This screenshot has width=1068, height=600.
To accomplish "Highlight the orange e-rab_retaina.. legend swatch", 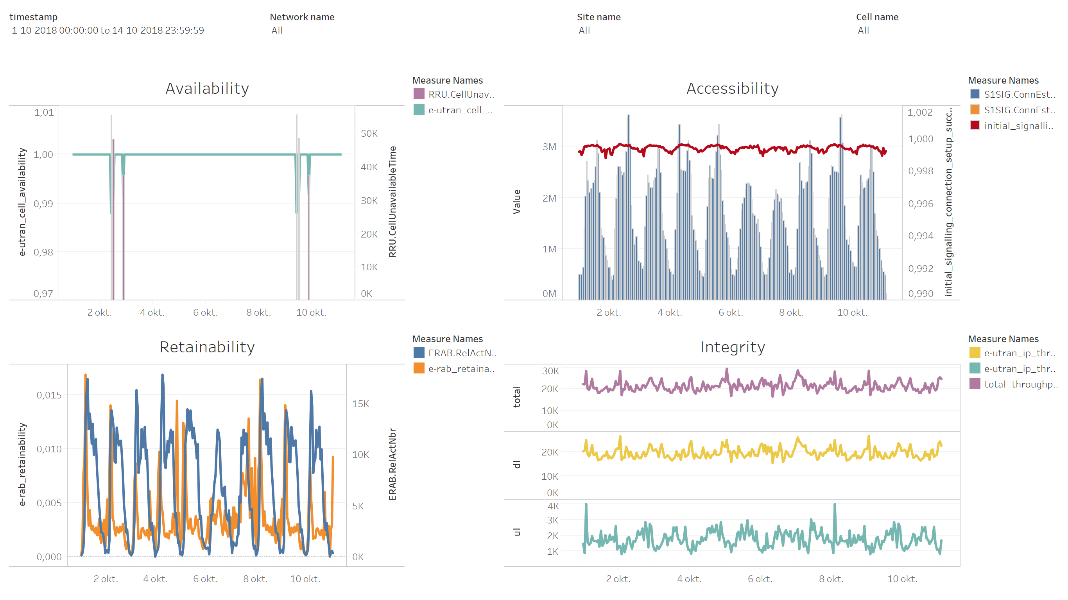I will [x=419, y=368].
